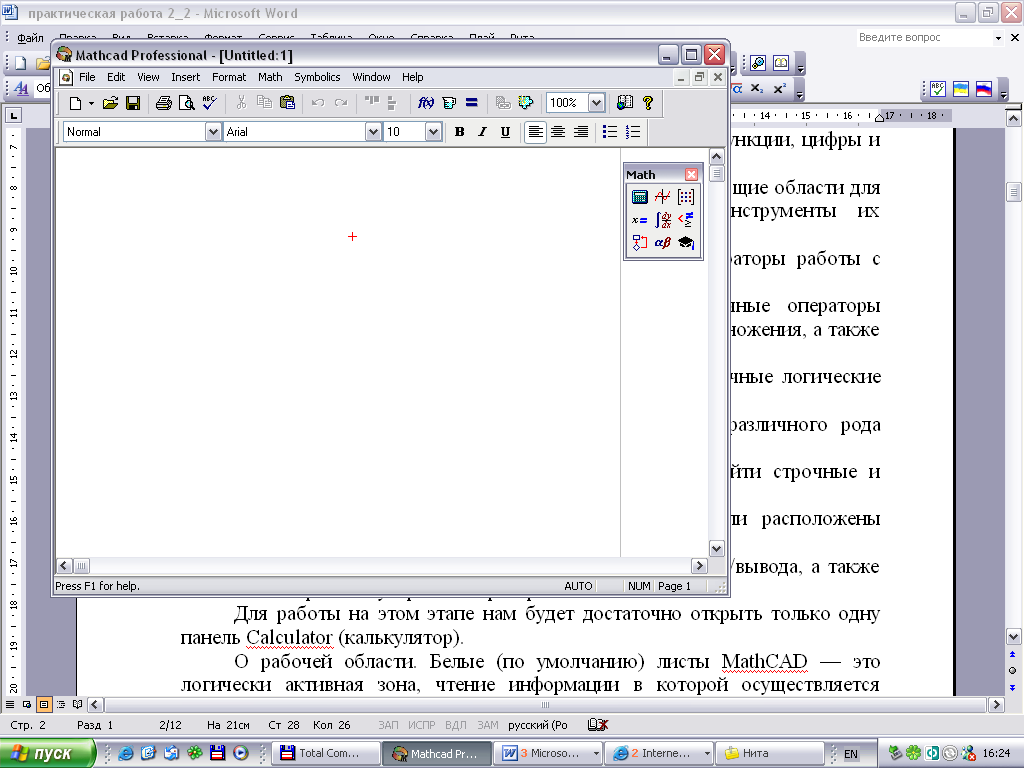Run the spelling check in Mathcad
Viewport: 1024px width, 768px height.
tap(209, 103)
